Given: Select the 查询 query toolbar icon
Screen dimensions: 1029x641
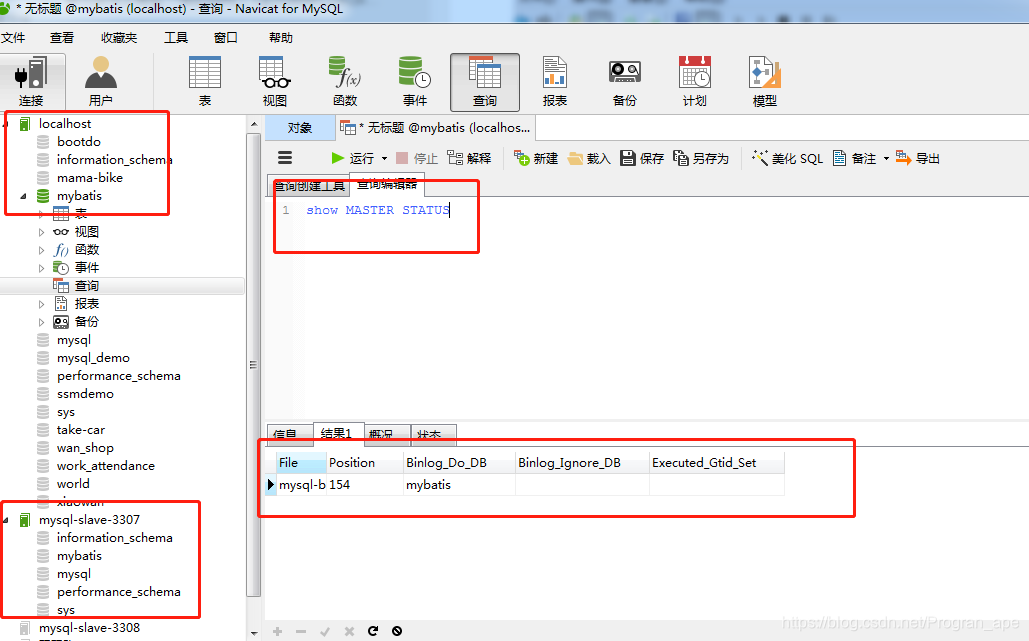Looking at the screenshot, I should coord(485,82).
